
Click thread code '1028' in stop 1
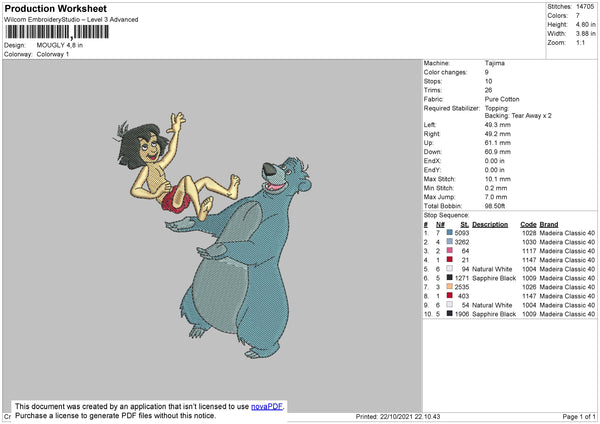pos(529,233)
